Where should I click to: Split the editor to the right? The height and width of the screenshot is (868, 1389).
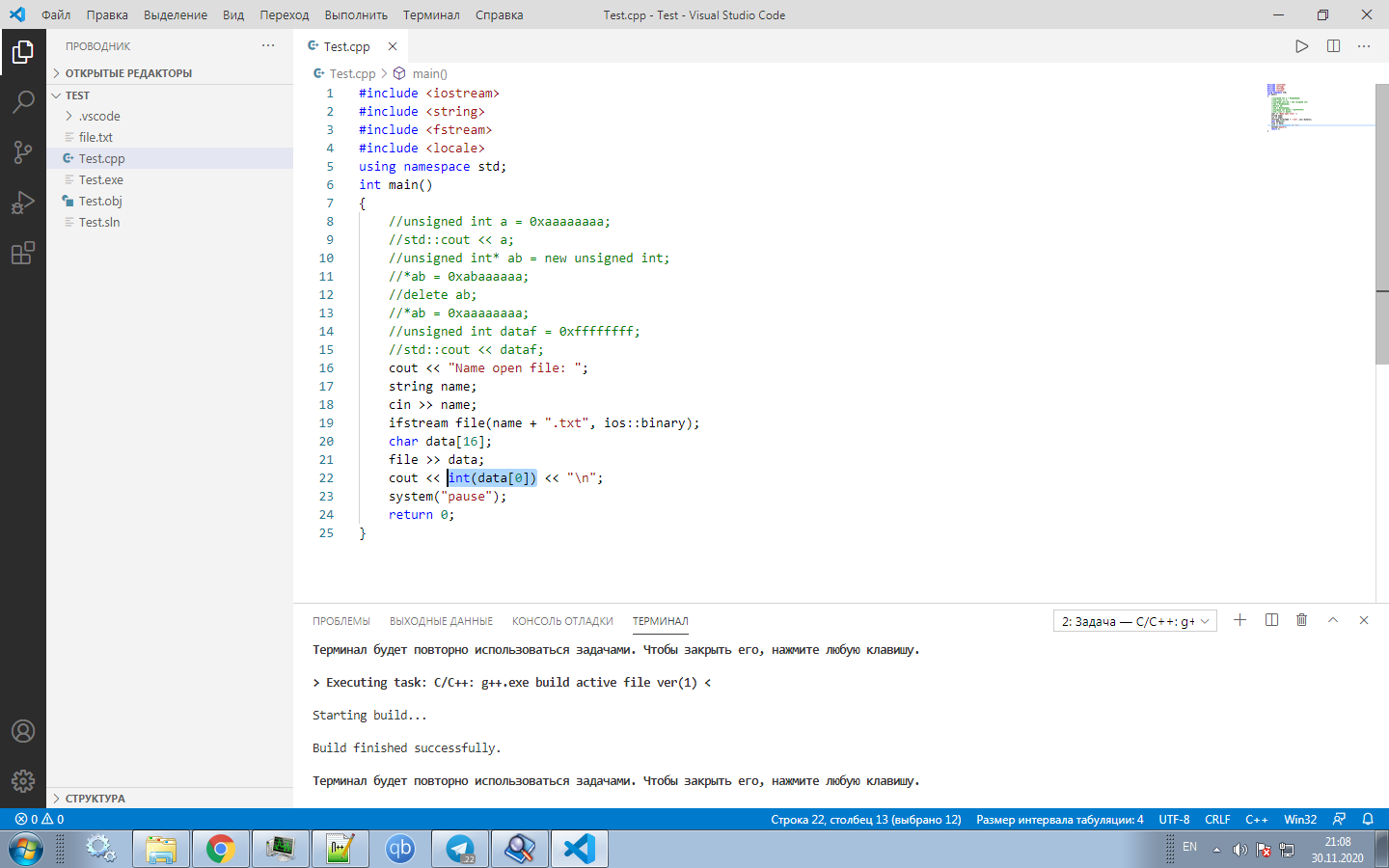(x=1333, y=46)
